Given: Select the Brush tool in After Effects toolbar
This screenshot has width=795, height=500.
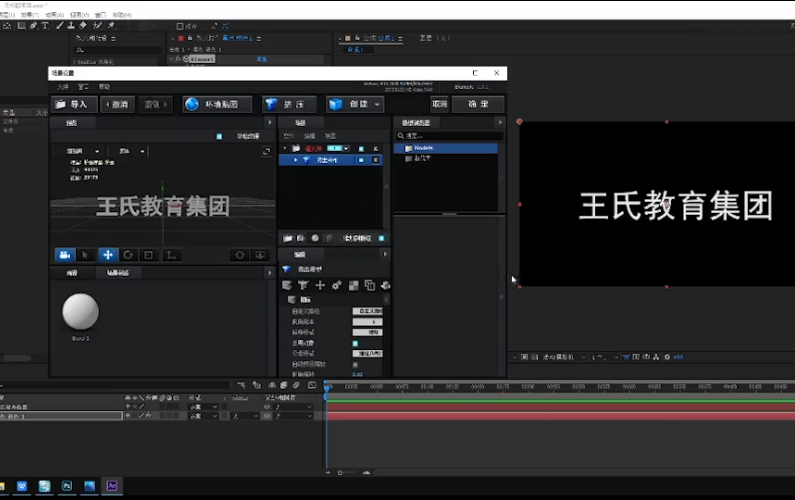Looking at the screenshot, I should coord(59,25).
